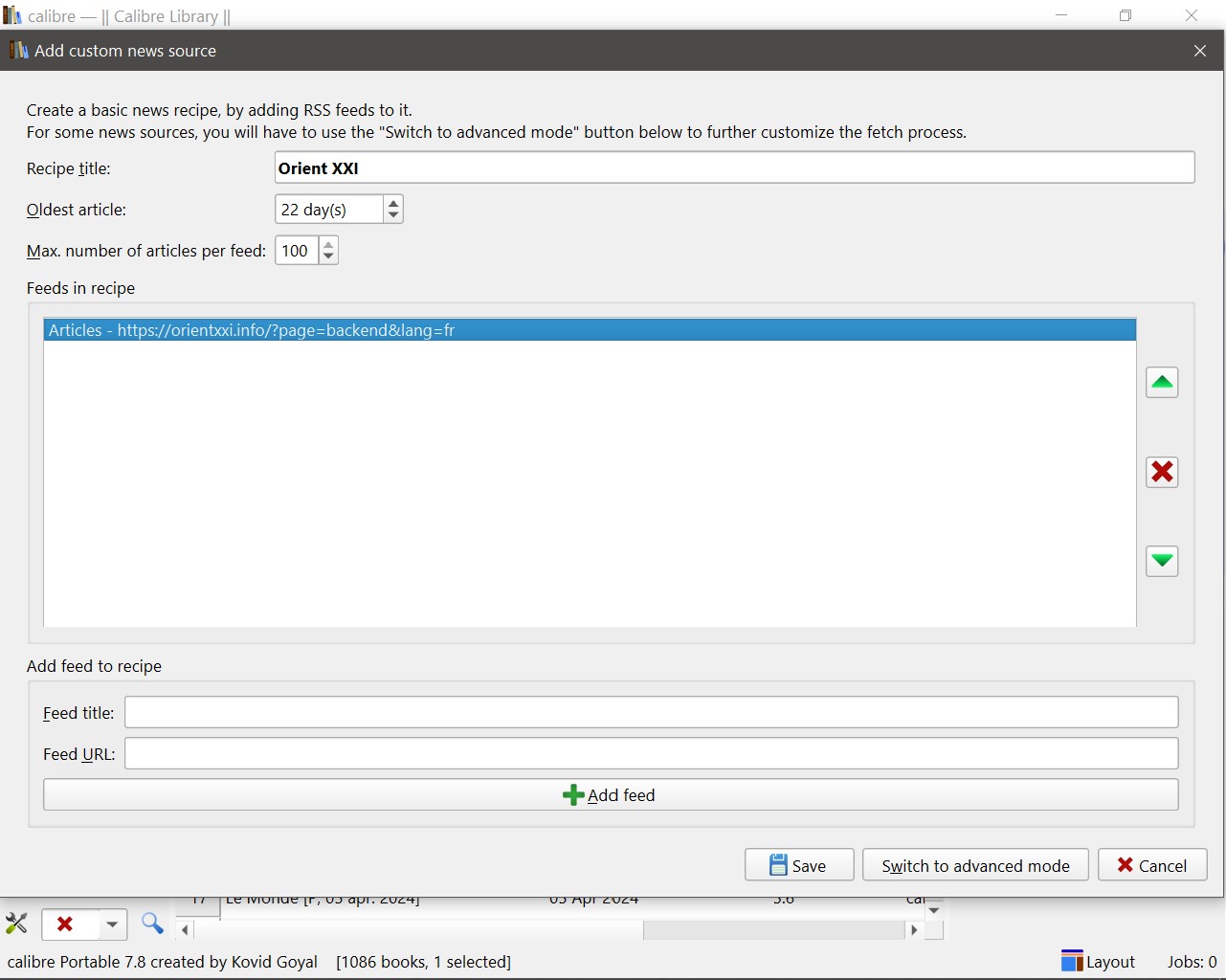This screenshot has width=1226, height=980.
Task: Click the red X clear icon in calibre main window
Action: tap(65, 924)
